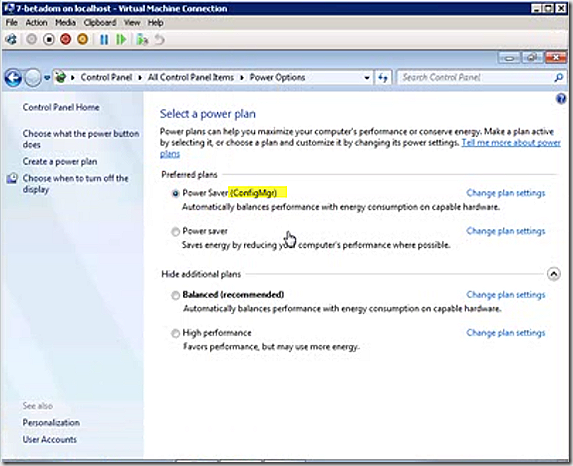Expand the Control Panel breadcrumb arrow
This screenshot has height=466, width=573.
point(140,77)
